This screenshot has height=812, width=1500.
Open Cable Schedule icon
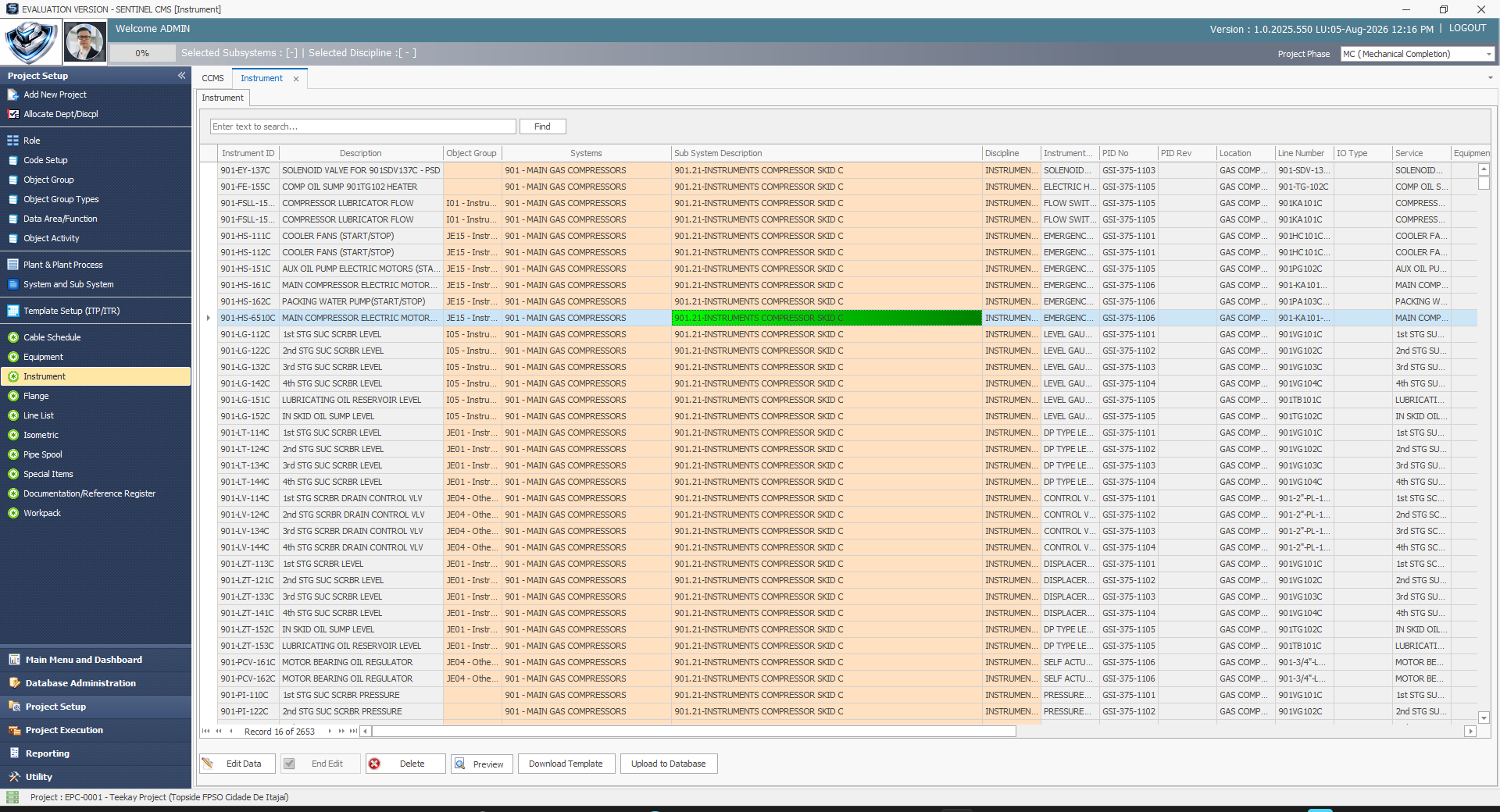(13, 337)
